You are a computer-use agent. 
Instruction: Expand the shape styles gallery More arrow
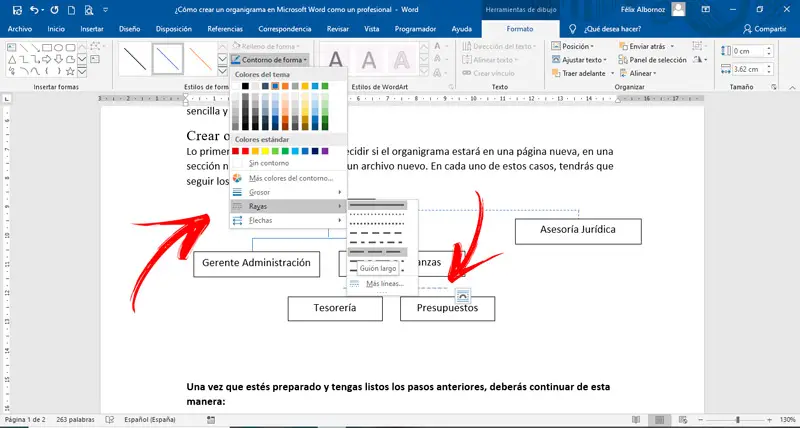(222, 71)
